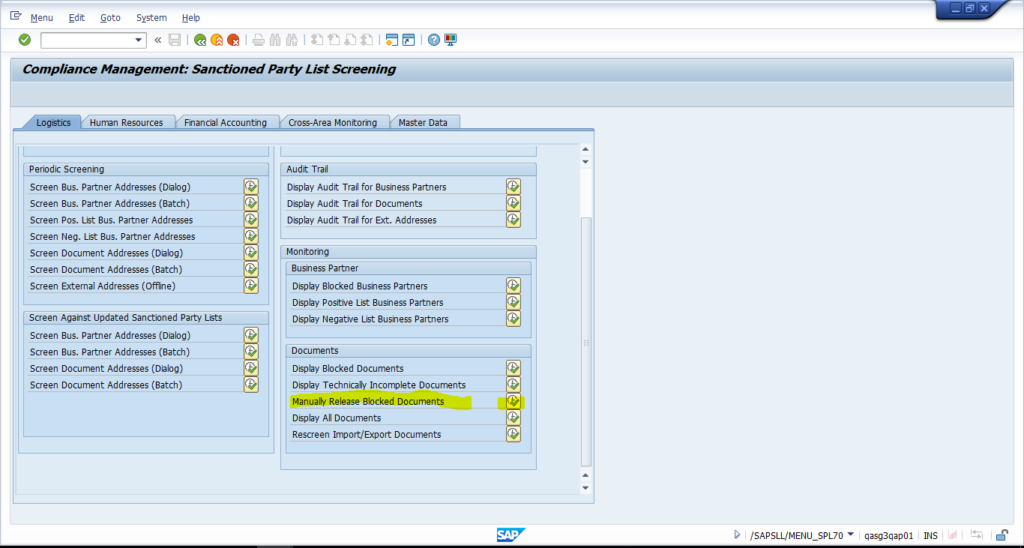Execute Screen Document Addresses (Dialog) under Updated Sanctioned Lists
The width and height of the screenshot is (1024, 548).
251,368
